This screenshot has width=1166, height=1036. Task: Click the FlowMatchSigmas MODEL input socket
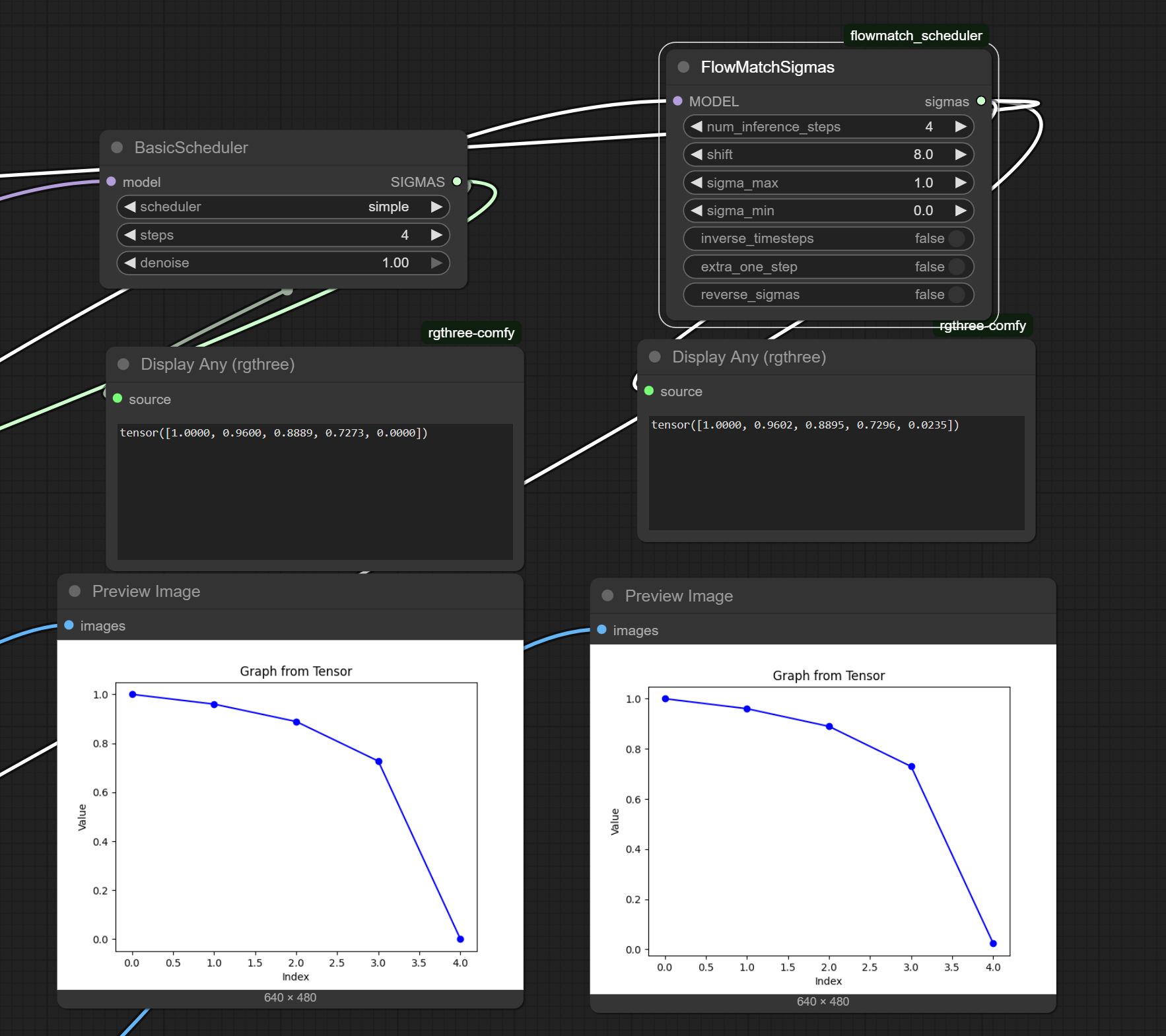point(678,101)
